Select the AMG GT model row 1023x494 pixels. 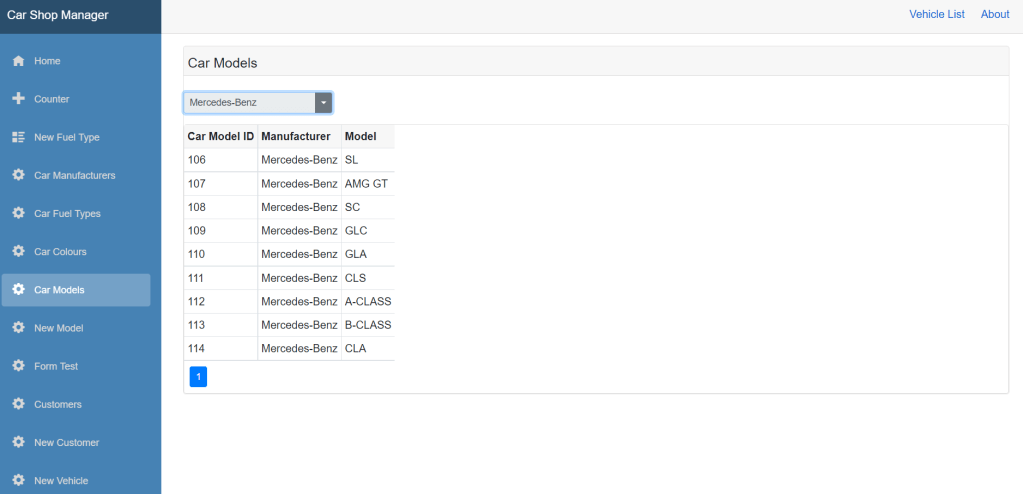[365, 184]
